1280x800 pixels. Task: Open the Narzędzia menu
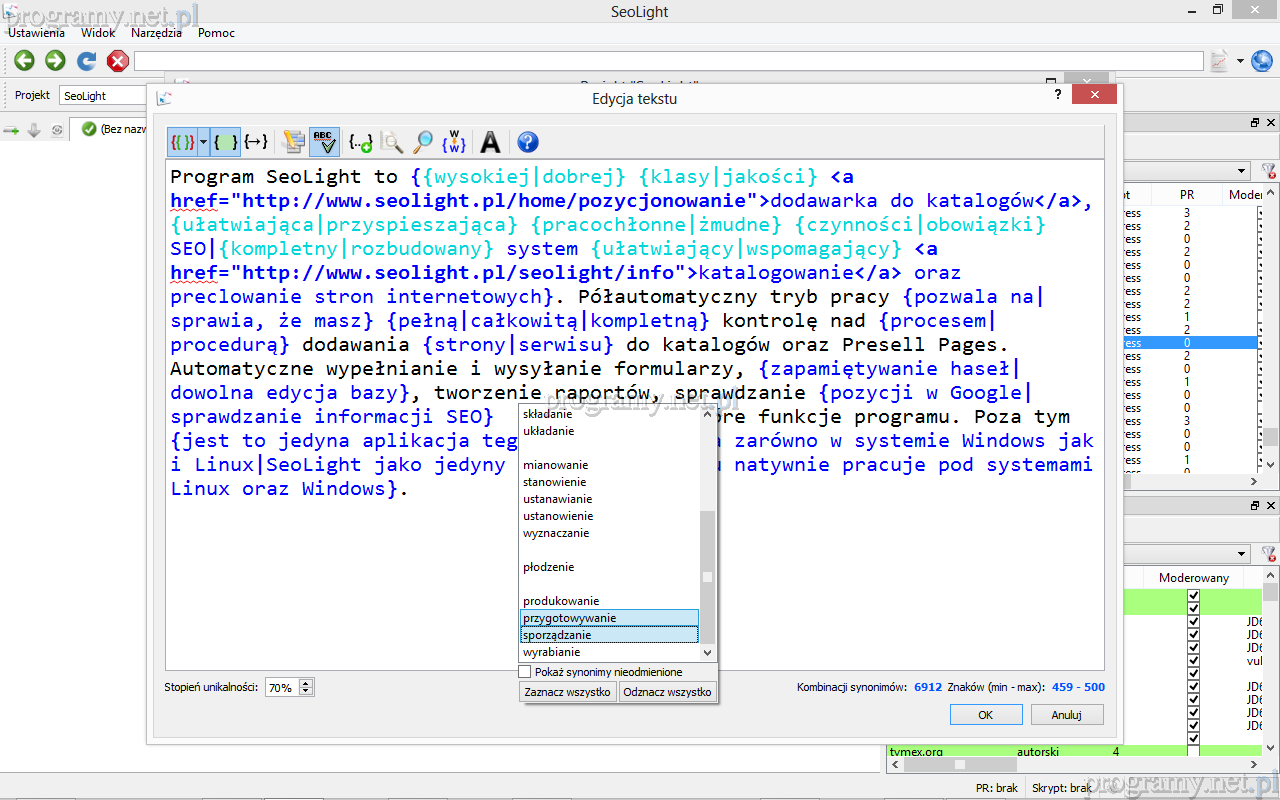point(156,33)
